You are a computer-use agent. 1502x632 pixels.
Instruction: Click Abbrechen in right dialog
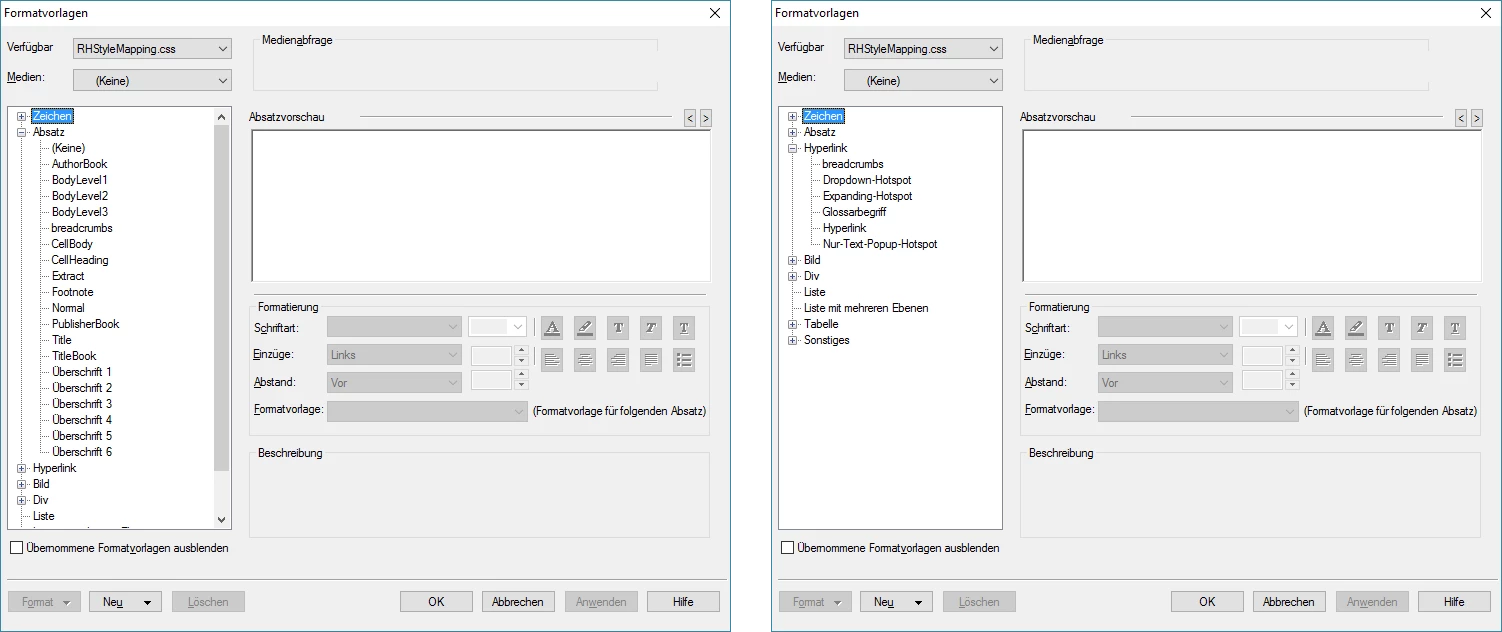(x=1289, y=602)
